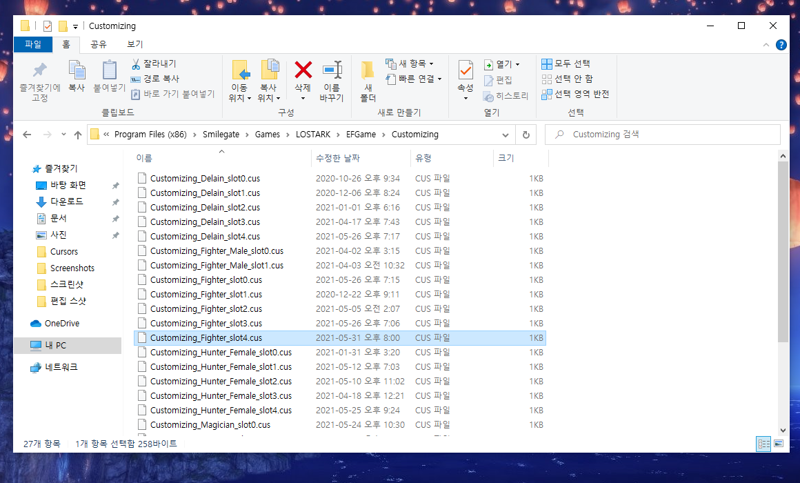Choose Paste shortcut (바로 가기 붙여넣기)
Viewport: 800px width, 483px height.
[173, 94]
